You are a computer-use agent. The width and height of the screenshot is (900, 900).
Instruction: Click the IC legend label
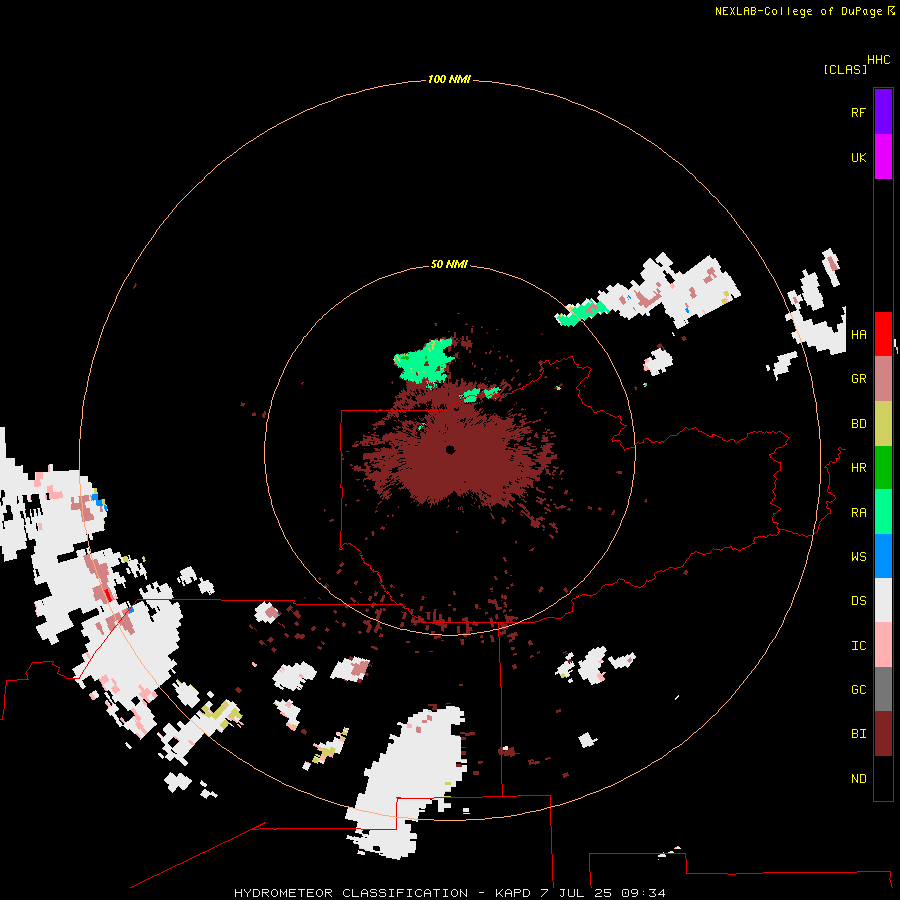(858, 645)
